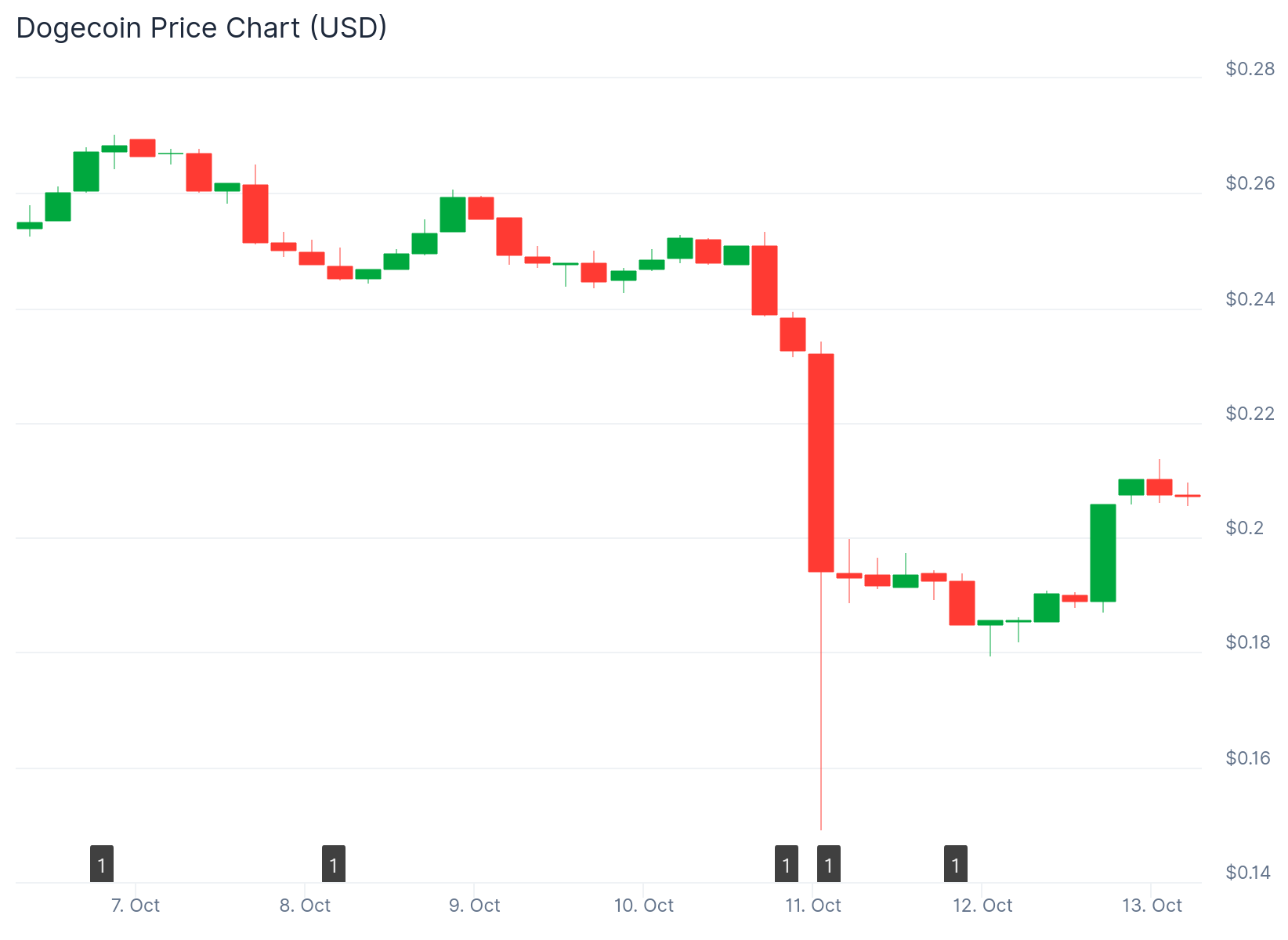
Task: Click the 11. Oct date label
Action: click(812, 906)
